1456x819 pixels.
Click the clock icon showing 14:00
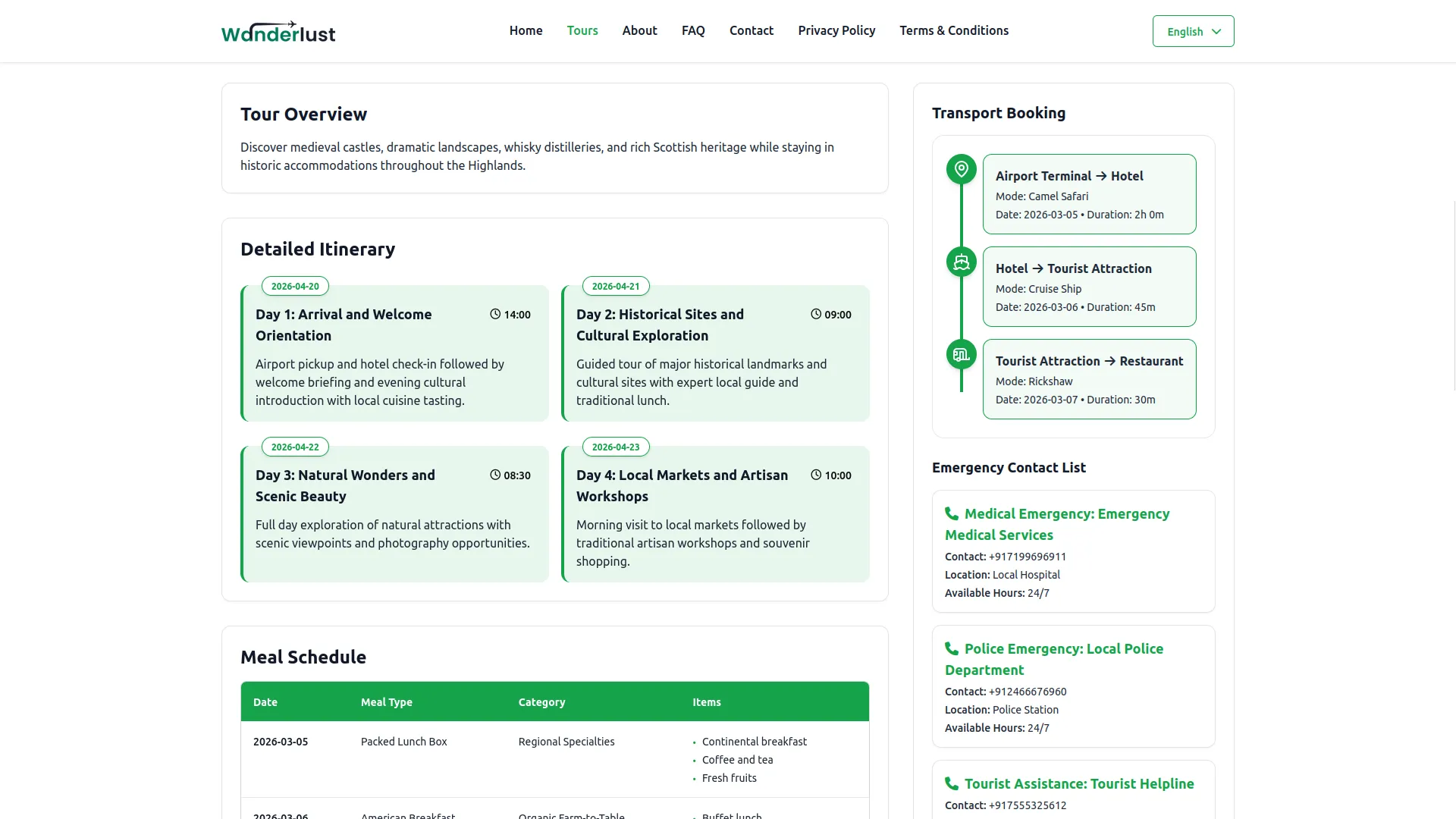tap(495, 314)
